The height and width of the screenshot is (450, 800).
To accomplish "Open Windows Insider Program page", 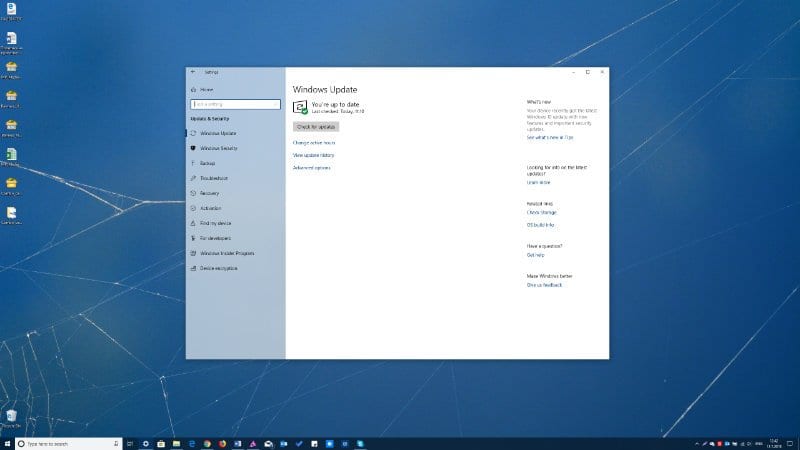I will [x=227, y=253].
